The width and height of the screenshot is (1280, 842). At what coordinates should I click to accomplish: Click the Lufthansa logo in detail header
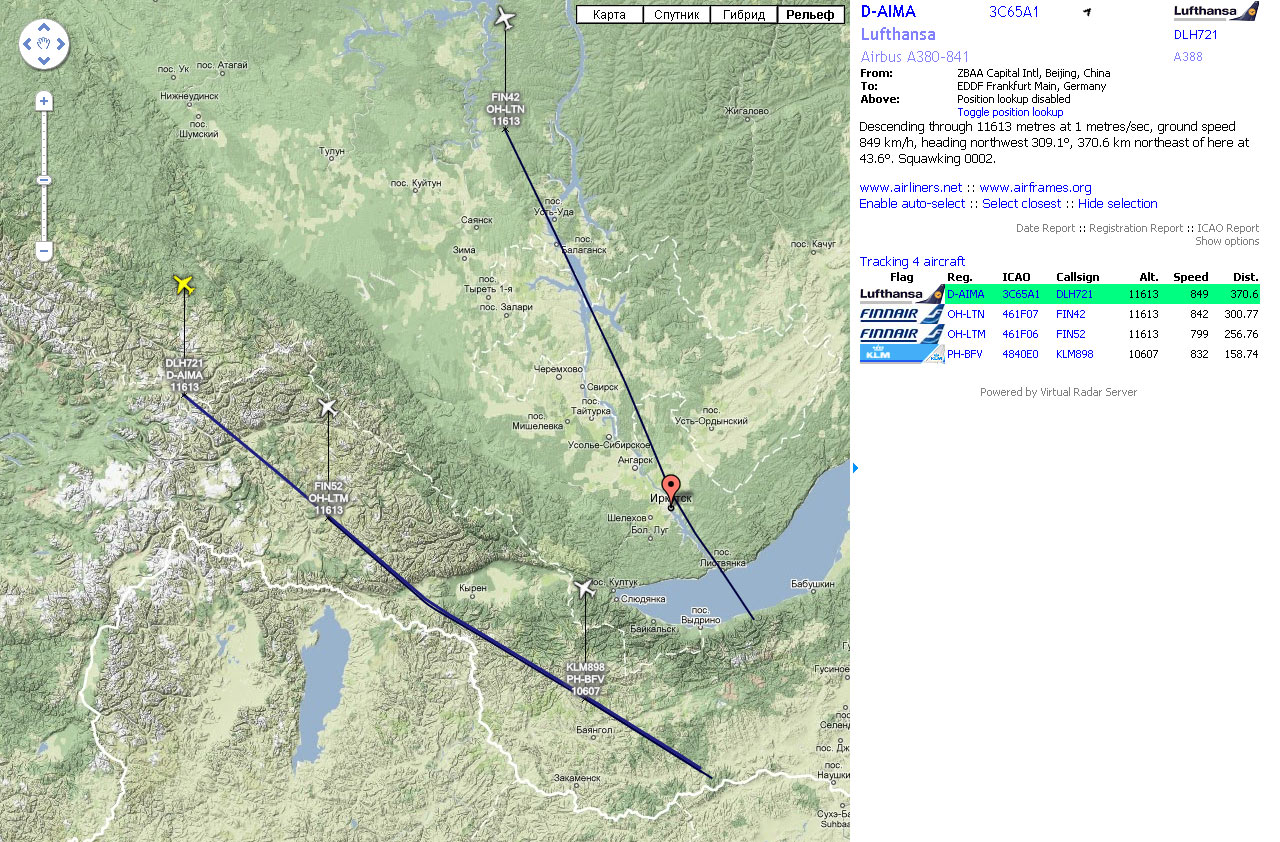(x=1216, y=12)
